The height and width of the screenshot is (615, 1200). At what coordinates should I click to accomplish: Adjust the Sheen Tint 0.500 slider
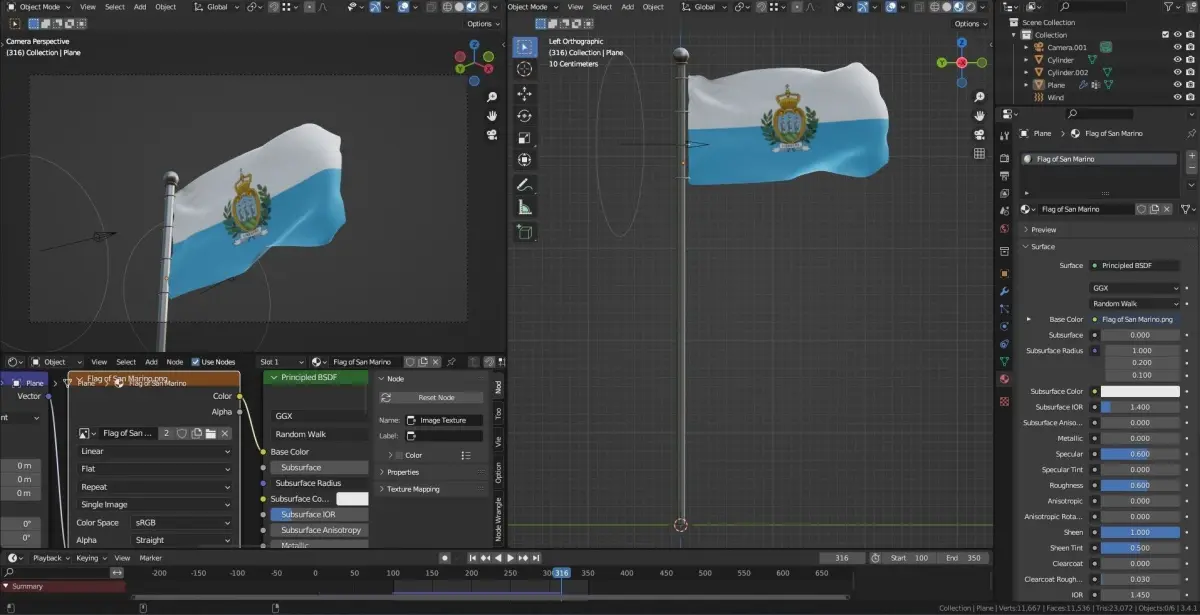coord(1140,548)
